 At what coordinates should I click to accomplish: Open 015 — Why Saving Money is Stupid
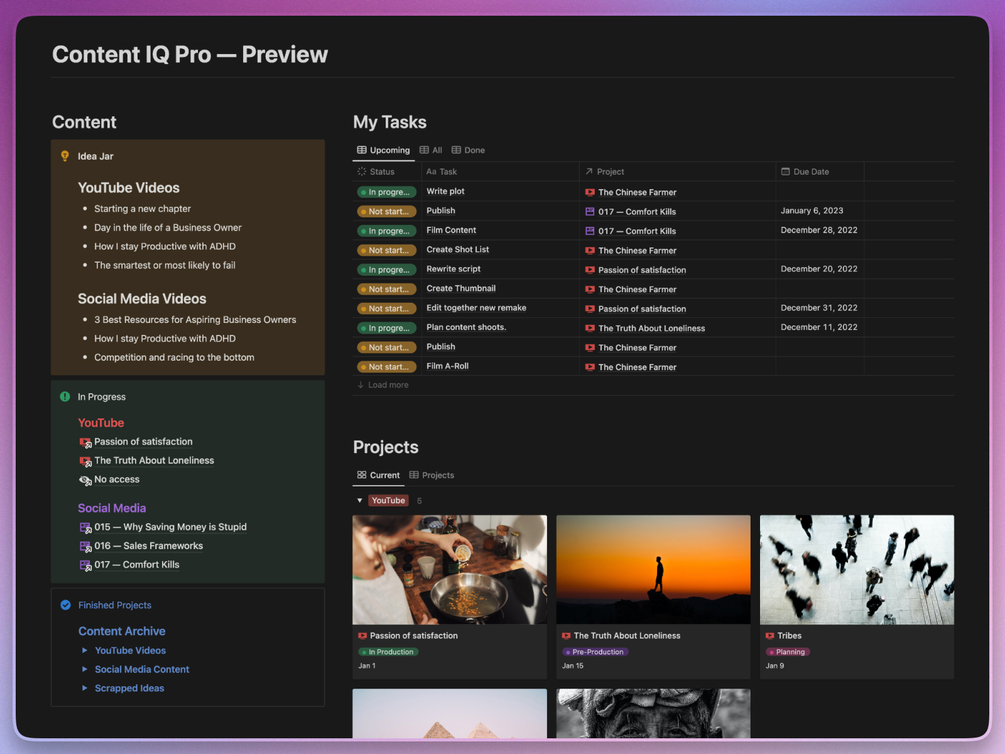170,527
